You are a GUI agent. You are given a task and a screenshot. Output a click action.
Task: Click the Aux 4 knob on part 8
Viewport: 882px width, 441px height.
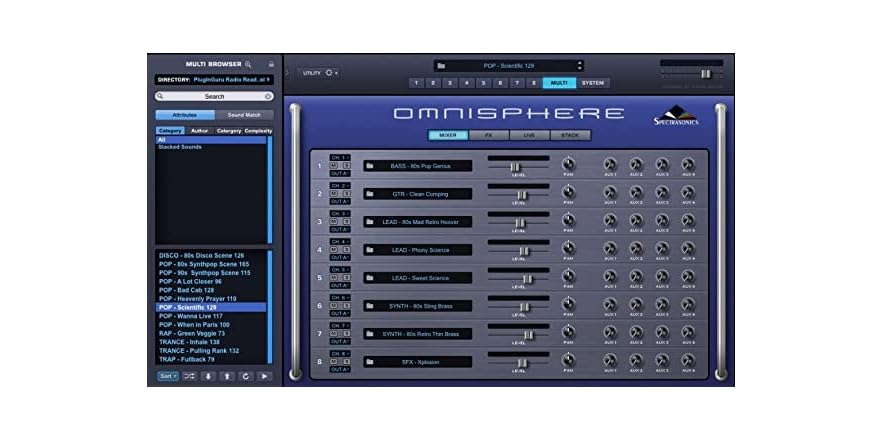688,361
